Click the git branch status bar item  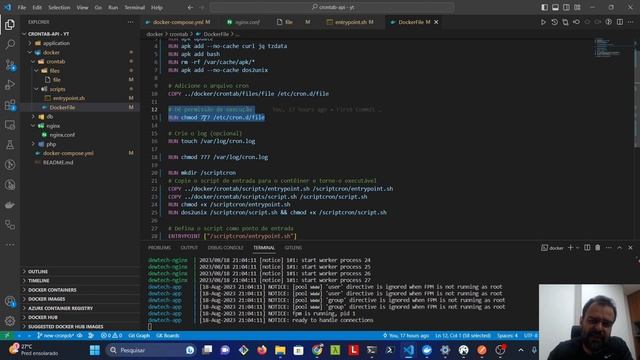tap(55, 336)
